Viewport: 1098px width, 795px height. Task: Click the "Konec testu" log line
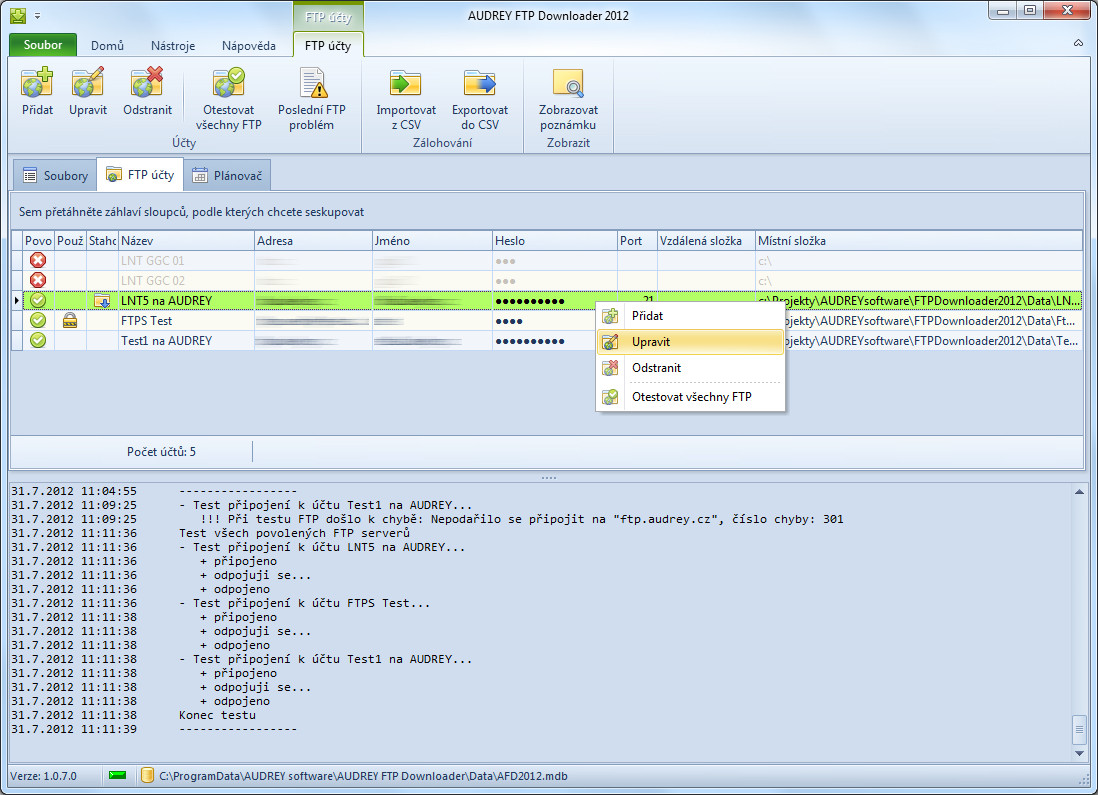(x=217, y=715)
